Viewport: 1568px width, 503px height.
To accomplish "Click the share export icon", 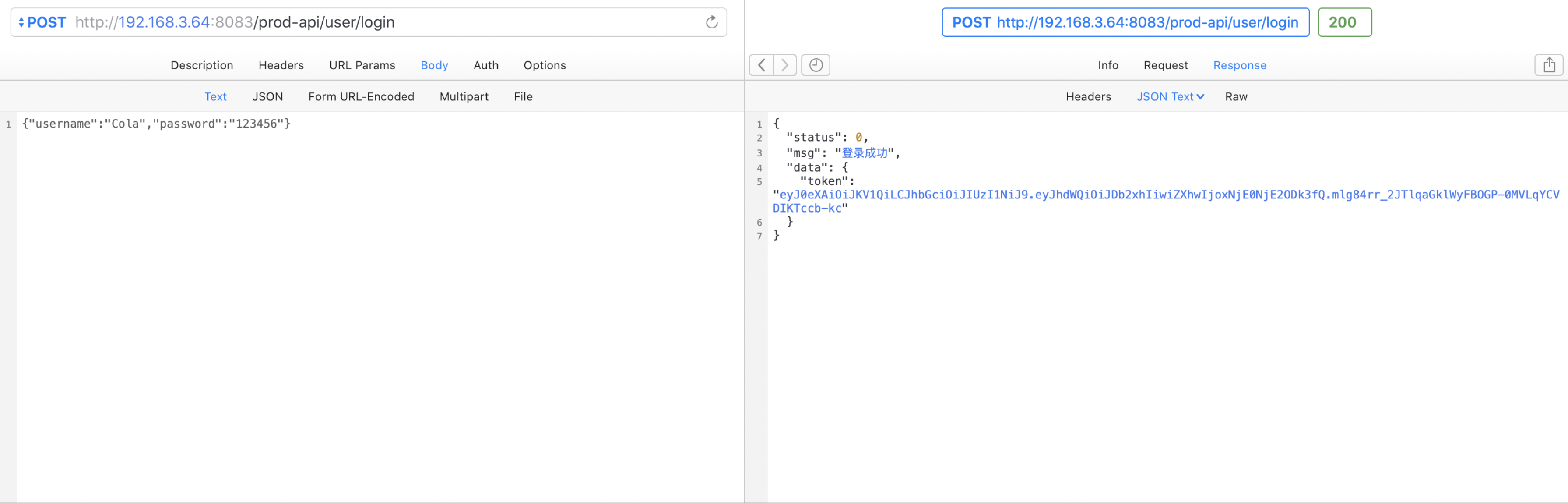I will click(1549, 65).
